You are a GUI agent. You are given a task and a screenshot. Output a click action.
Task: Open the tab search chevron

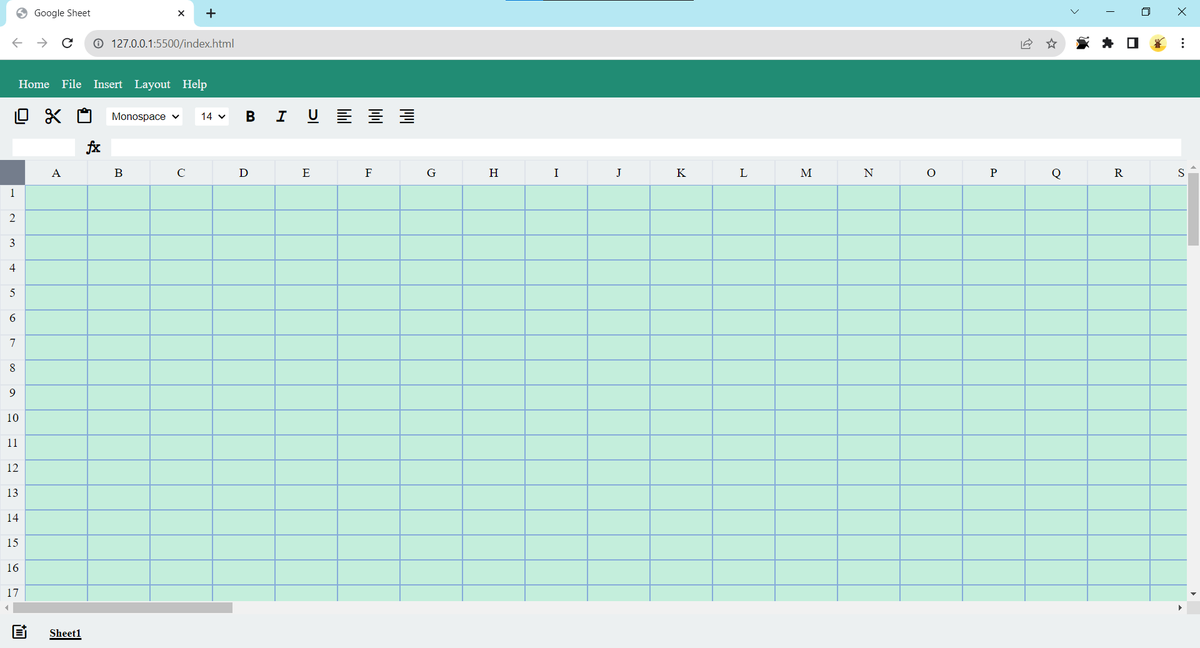(1075, 12)
